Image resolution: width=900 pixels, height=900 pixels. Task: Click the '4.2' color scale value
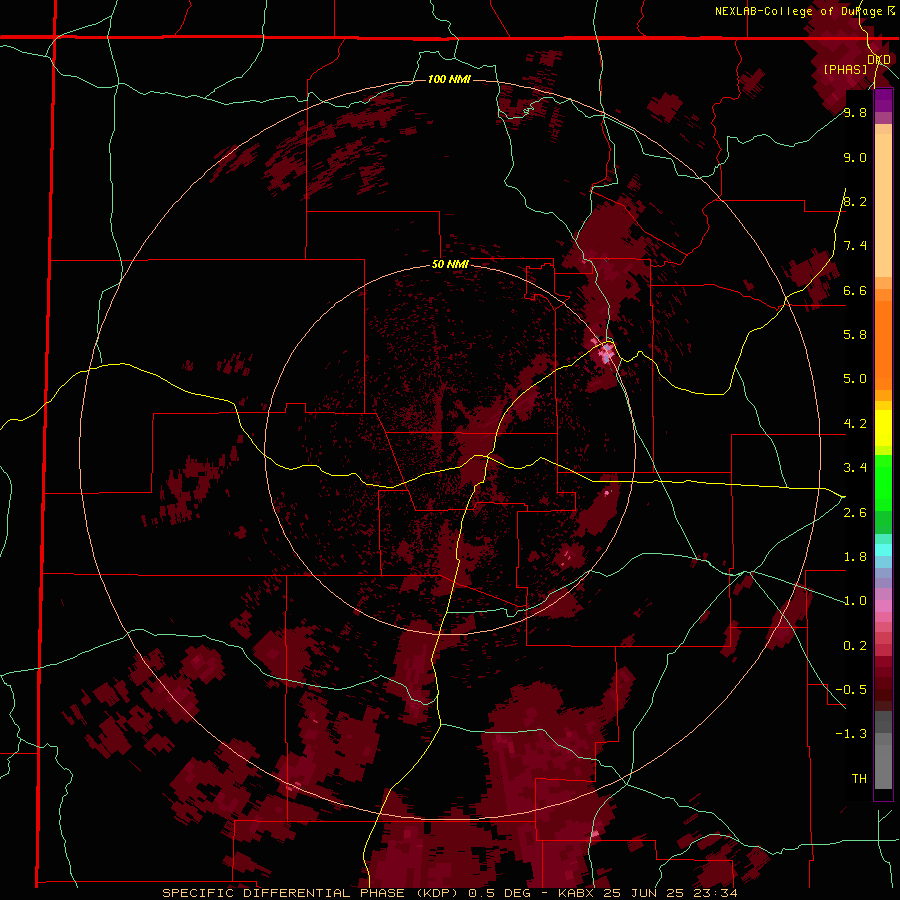tap(855, 424)
